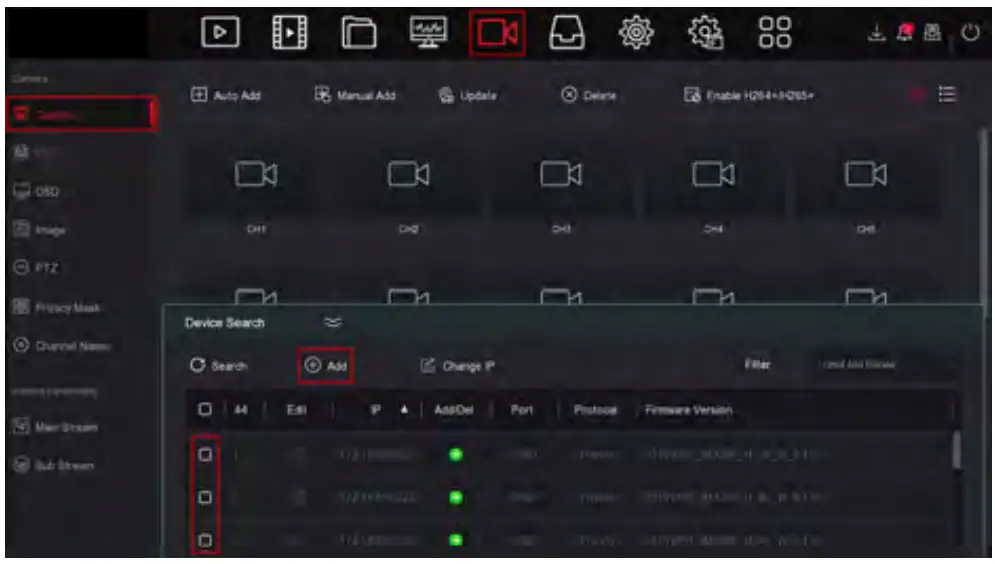This screenshot has width=995, height=564.
Task: Click the Firmware Version column header
Action: (689, 410)
